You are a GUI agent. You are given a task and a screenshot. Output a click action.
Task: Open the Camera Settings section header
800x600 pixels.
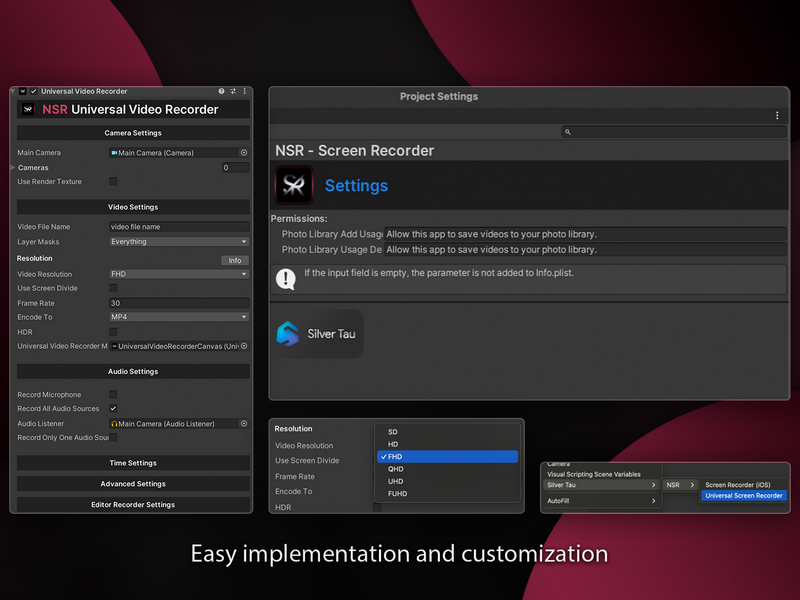[133, 133]
